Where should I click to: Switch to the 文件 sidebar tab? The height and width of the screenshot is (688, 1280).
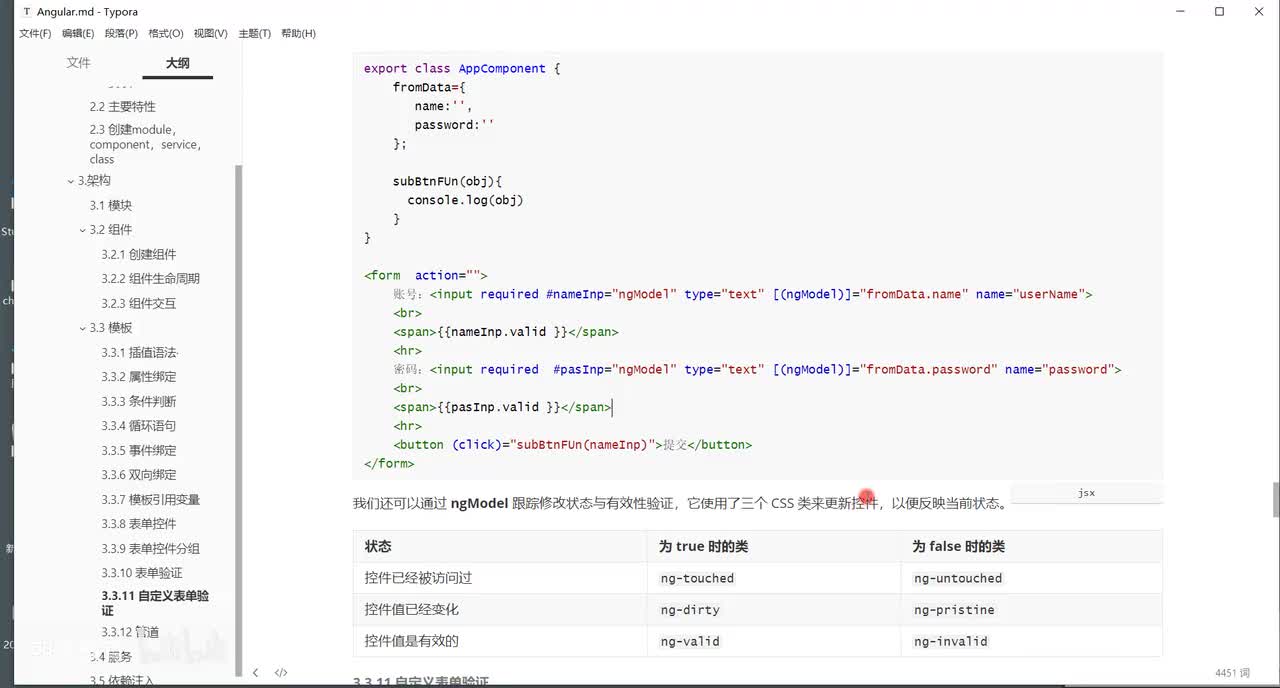tap(78, 63)
